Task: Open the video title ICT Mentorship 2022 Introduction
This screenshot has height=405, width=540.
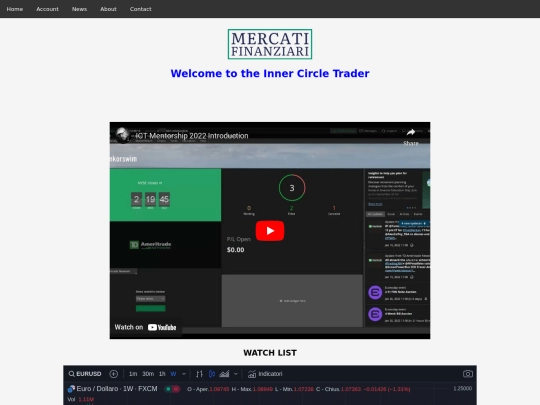Action: pyautogui.click(x=192, y=136)
